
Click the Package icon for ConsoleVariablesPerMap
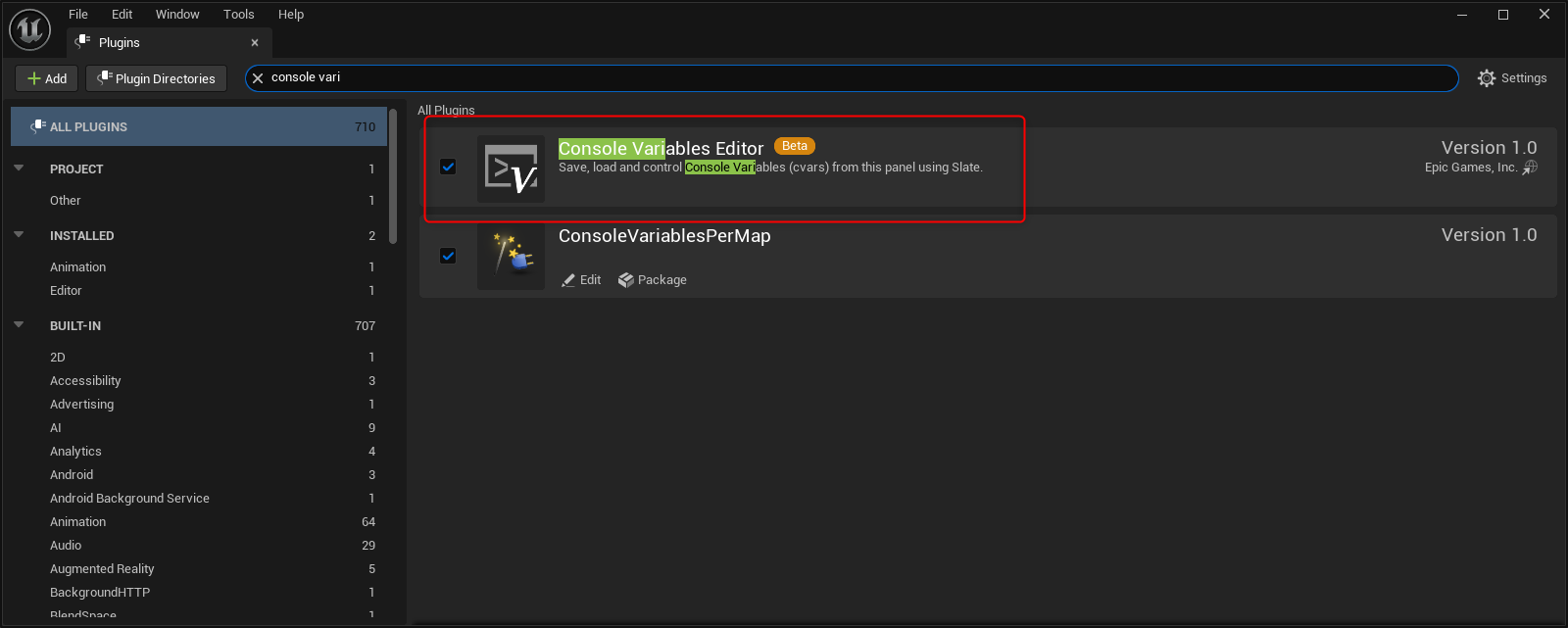point(625,280)
